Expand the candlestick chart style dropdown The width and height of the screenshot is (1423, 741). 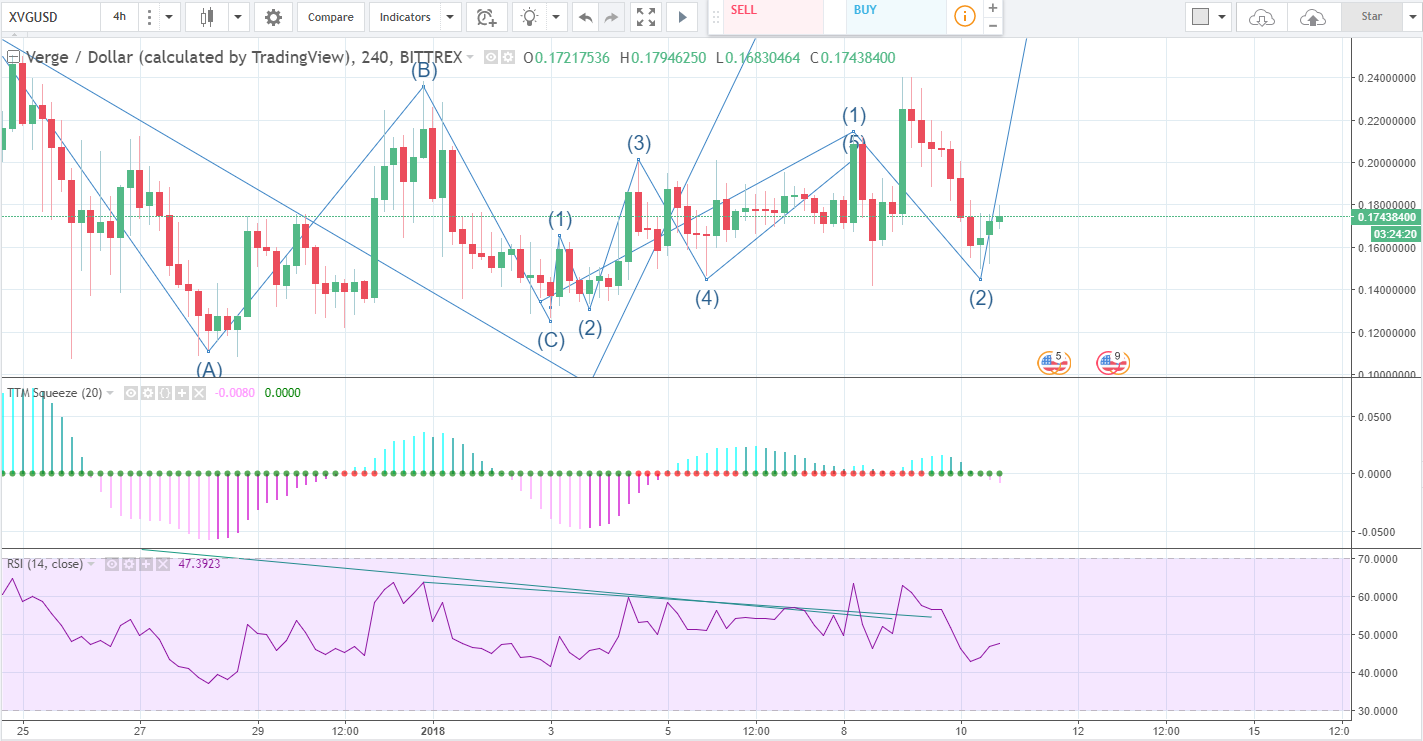(x=236, y=17)
